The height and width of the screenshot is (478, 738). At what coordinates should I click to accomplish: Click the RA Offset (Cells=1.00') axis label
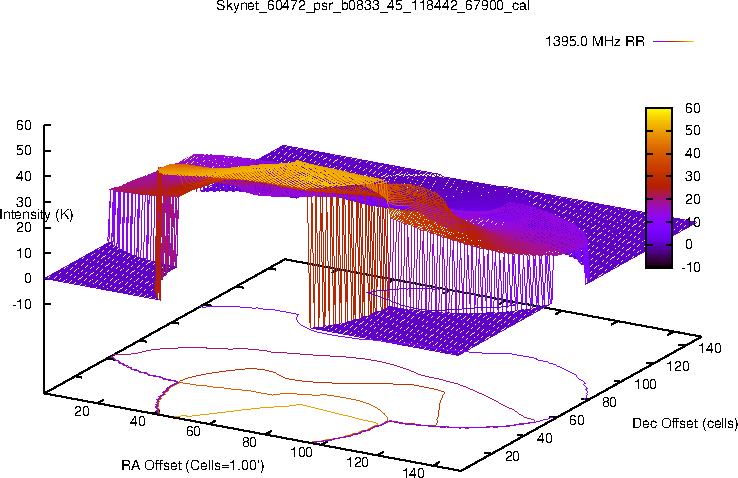[193, 465]
